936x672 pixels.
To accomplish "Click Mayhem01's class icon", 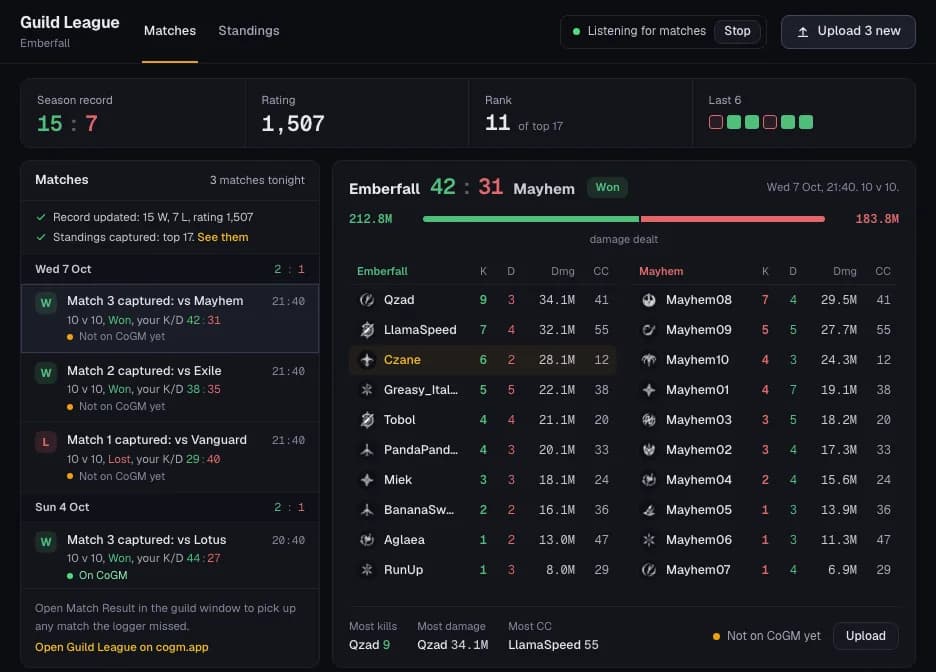I will [x=648, y=390].
